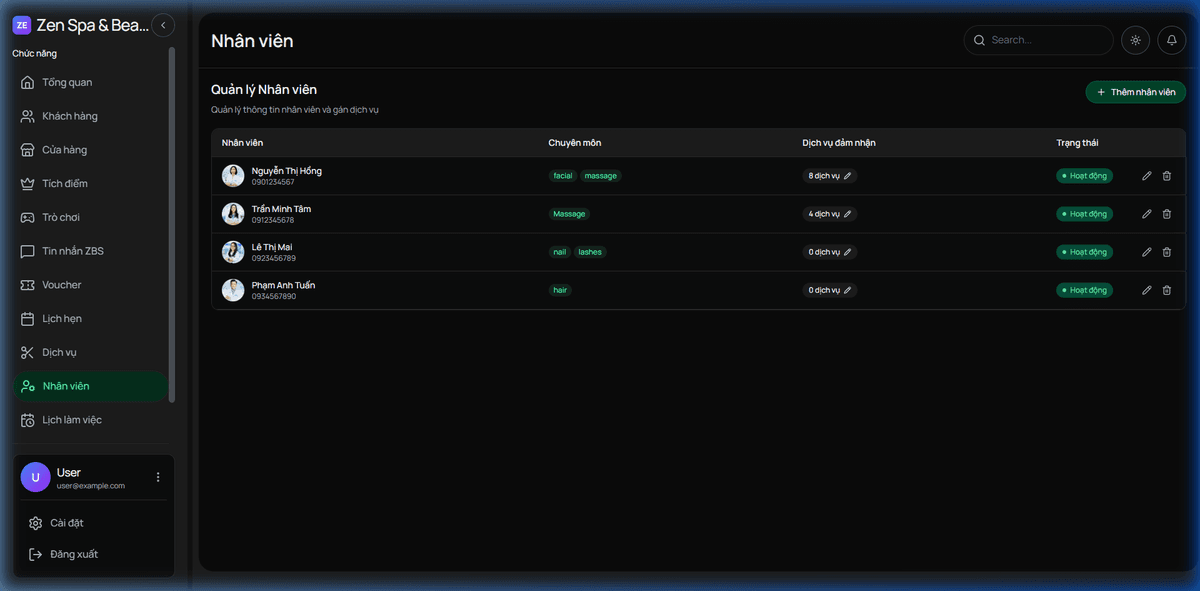Delete Phạm Anh Tuấn using trash icon
The height and width of the screenshot is (591, 1200).
(x=1166, y=290)
